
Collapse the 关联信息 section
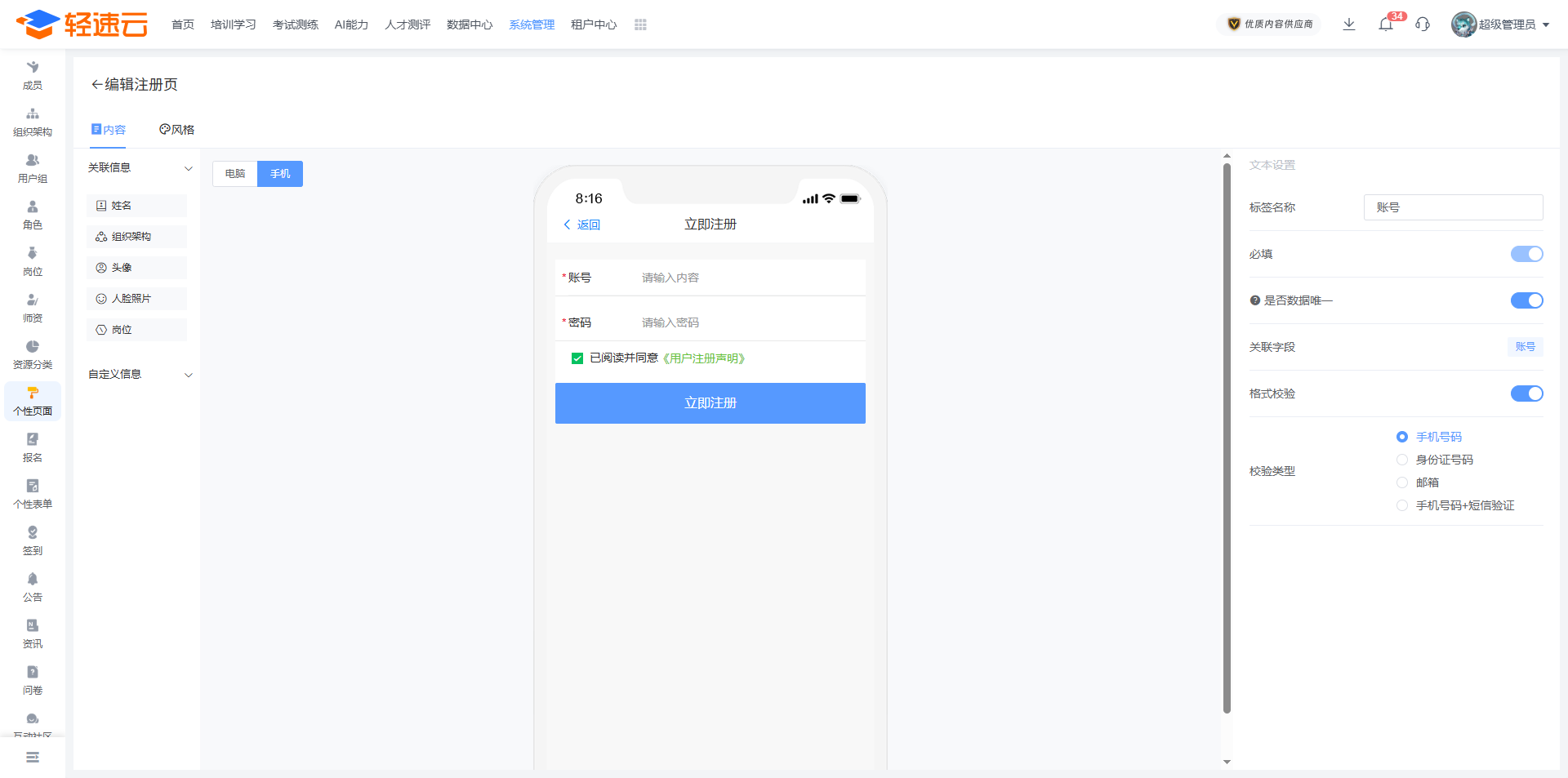tap(189, 168)
